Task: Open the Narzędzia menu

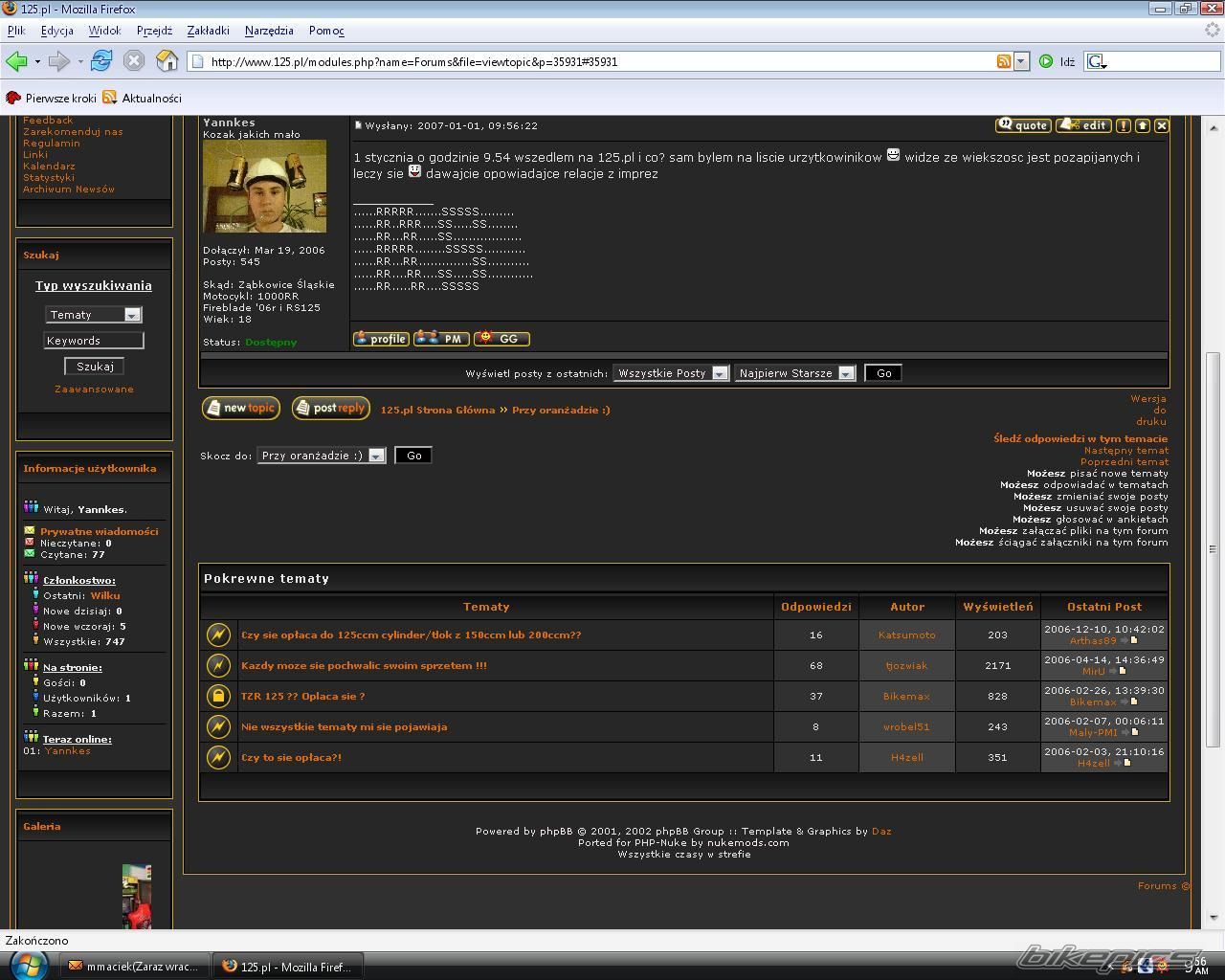Action: (269, 31)
